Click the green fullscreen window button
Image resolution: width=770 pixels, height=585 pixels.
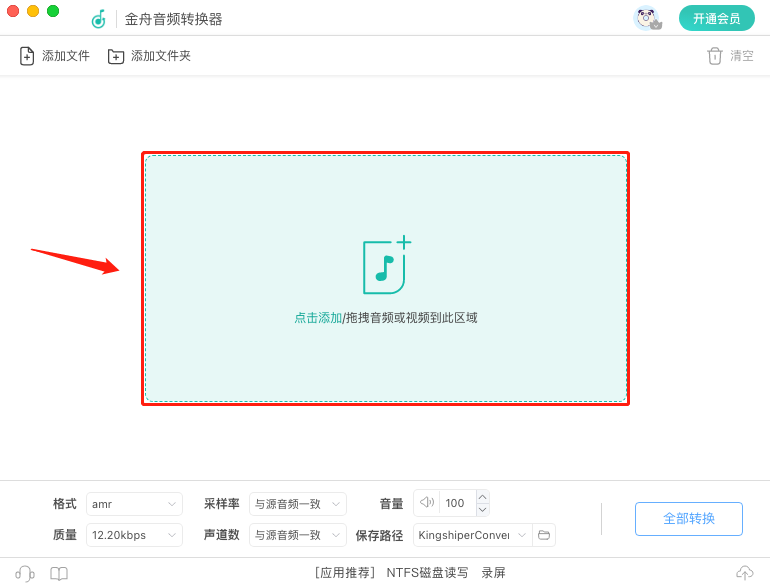tap(53, 11)
